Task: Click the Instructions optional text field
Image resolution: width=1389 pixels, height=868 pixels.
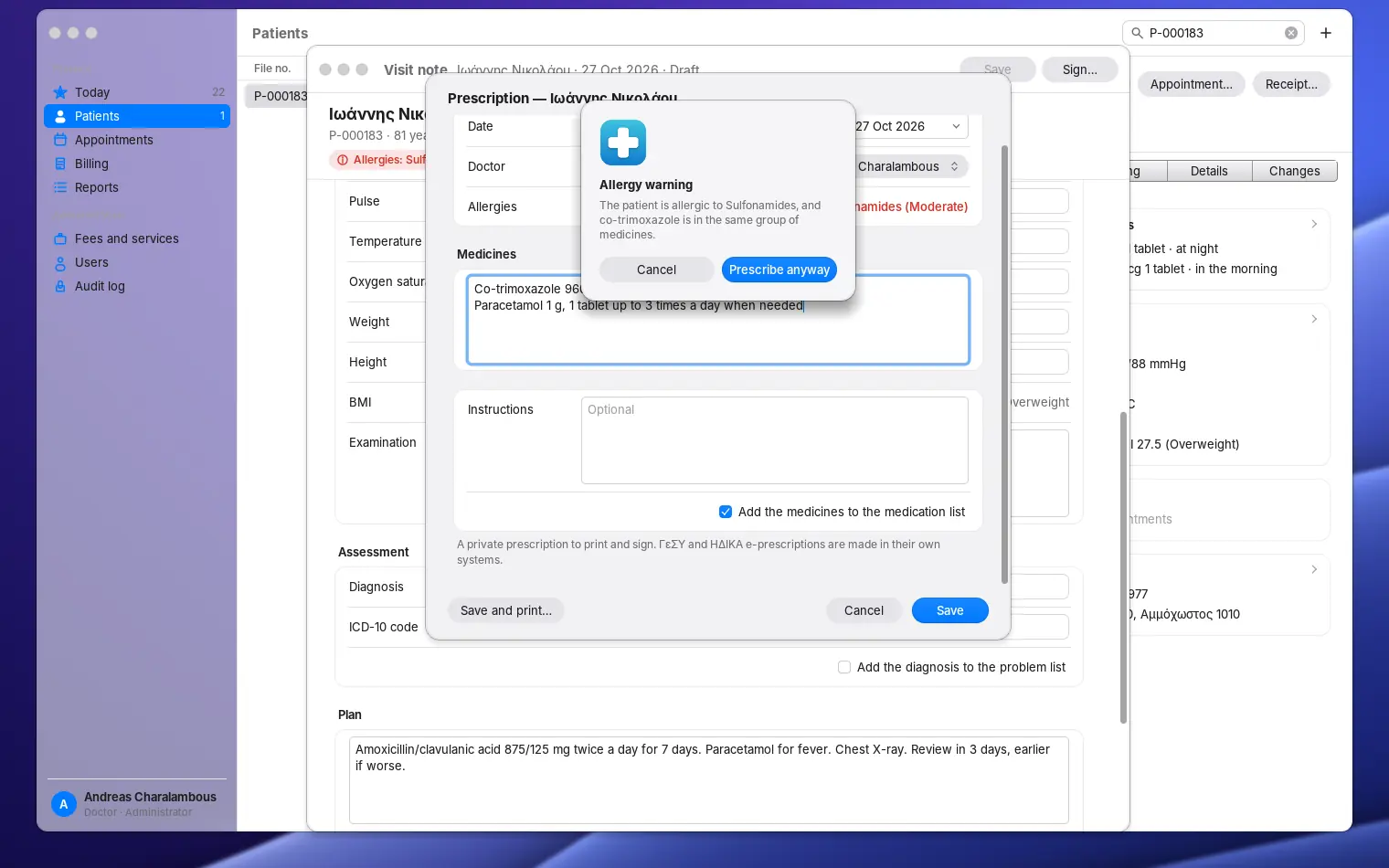Action: pyautogui.click(x=775, y=440)
